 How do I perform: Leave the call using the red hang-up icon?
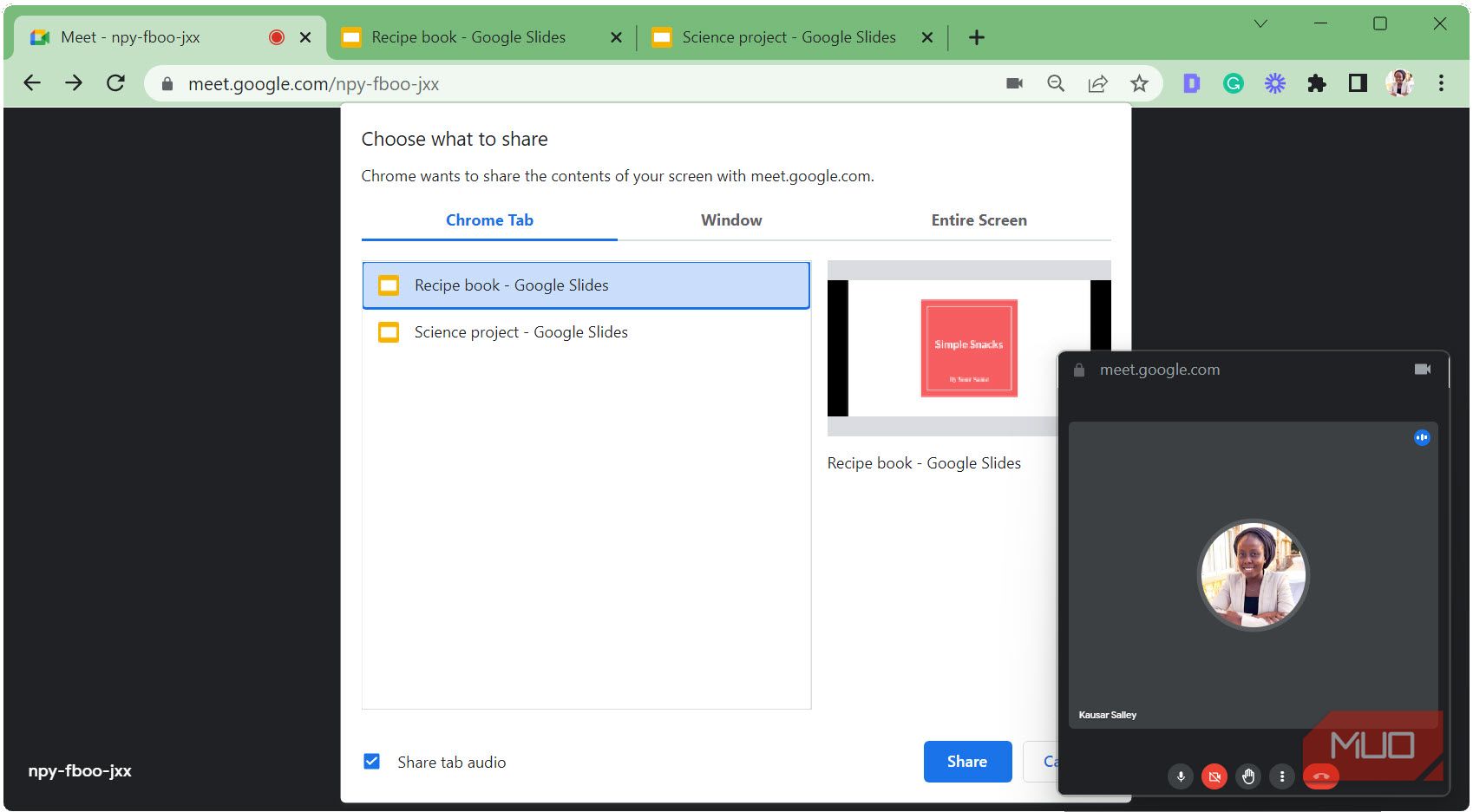point(1320,776)
